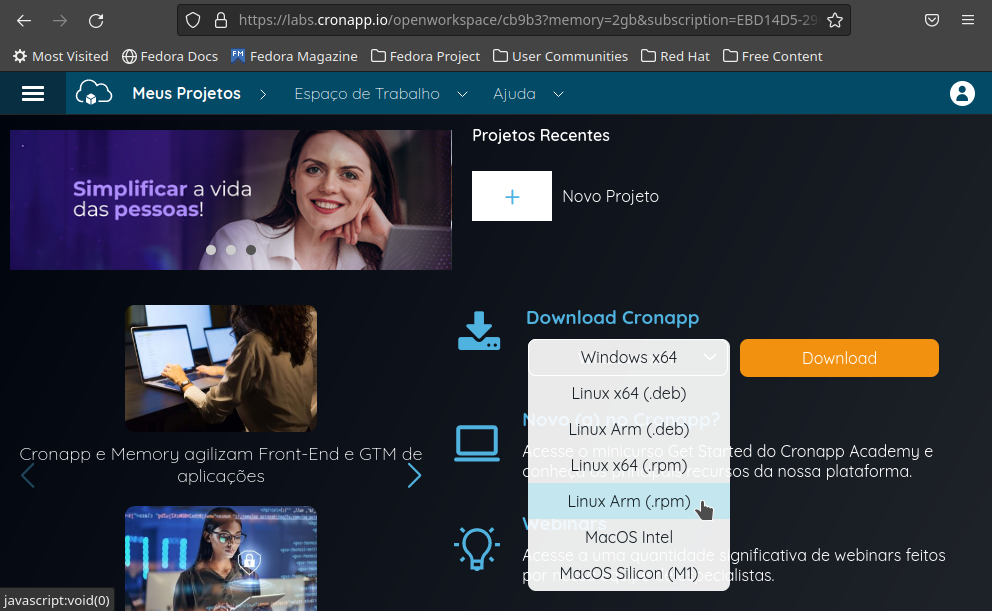Reload the current page
The height and width of the screenshot is (611, 992).
point(96,21)
